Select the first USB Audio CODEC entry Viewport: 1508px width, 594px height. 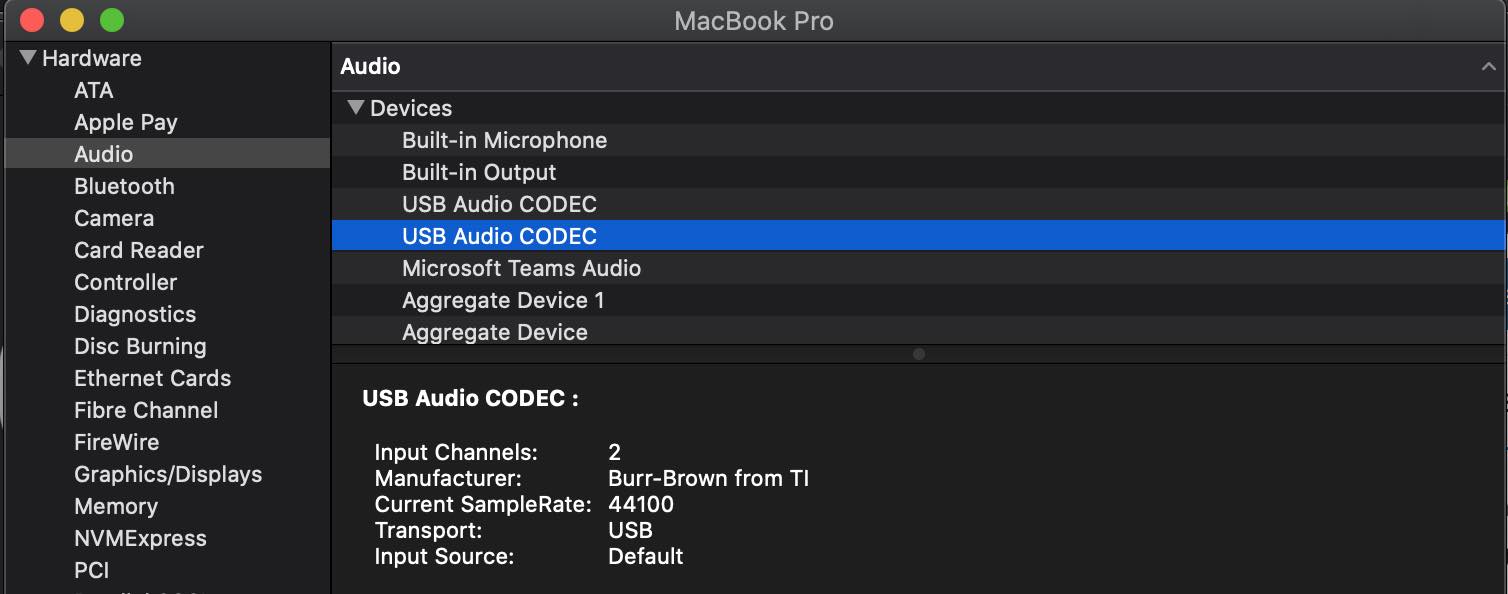coord(918,204)
